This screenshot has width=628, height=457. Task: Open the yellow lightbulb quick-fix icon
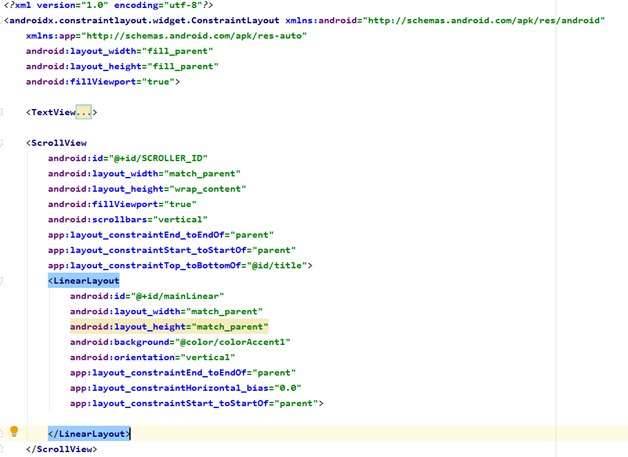(14, 431)
